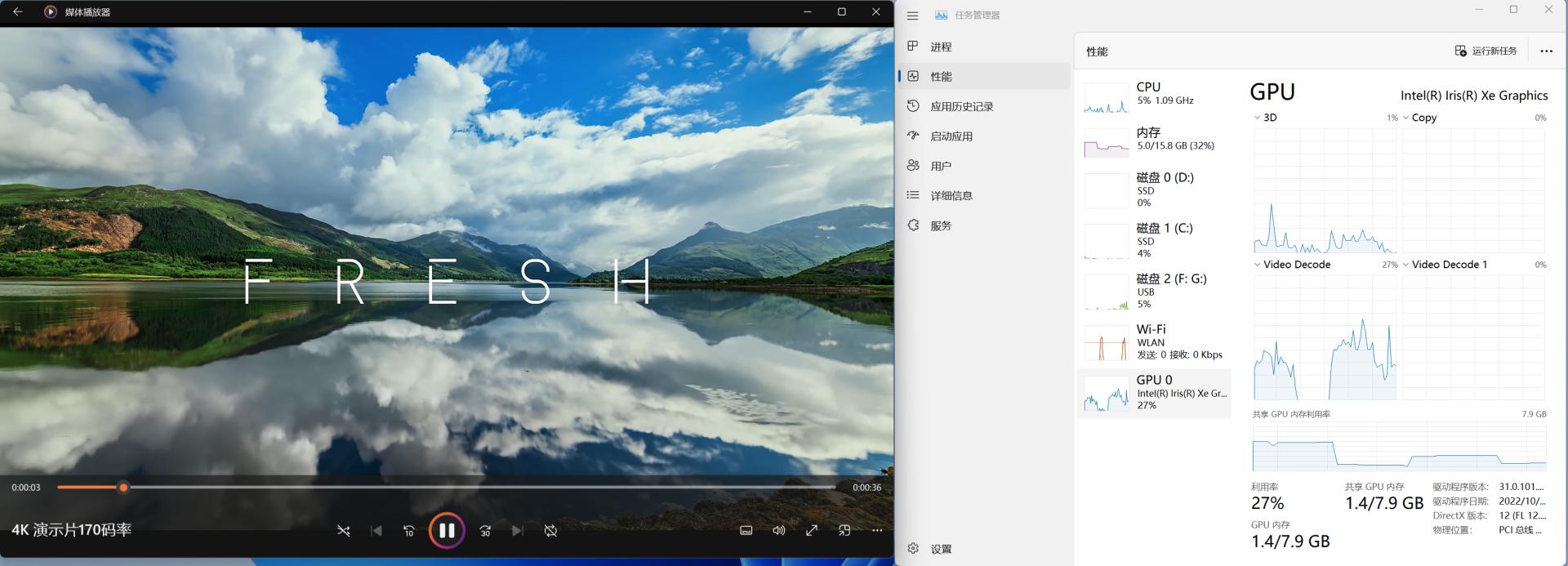Switch to mini player view
This screenshot has width=1568, height=566.
(x=844, y=531)
